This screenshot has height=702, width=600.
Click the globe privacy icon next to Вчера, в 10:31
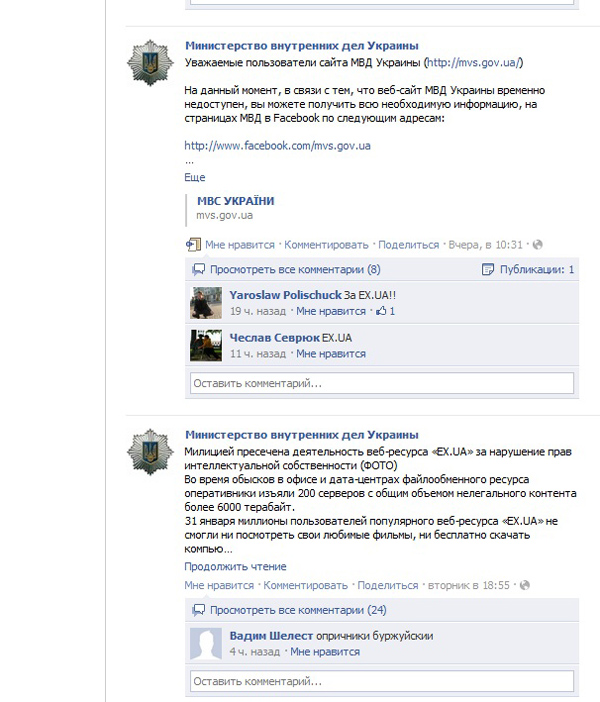[x=538, y=244]
